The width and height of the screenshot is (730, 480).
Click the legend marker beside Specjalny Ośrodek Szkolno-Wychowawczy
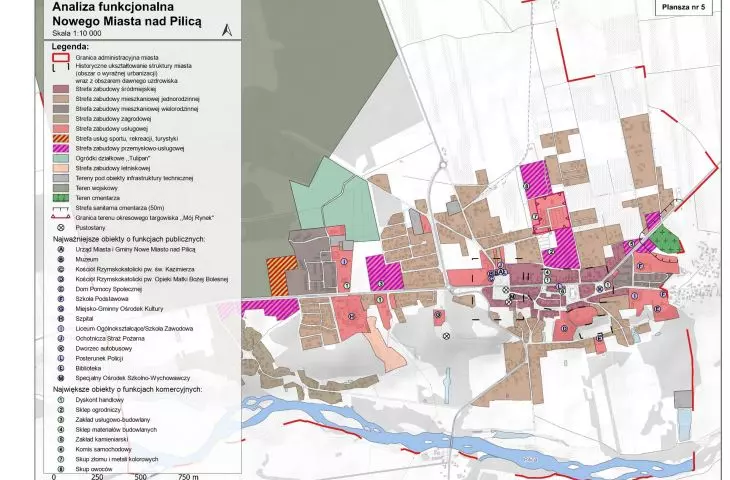(x=61, y=378)
